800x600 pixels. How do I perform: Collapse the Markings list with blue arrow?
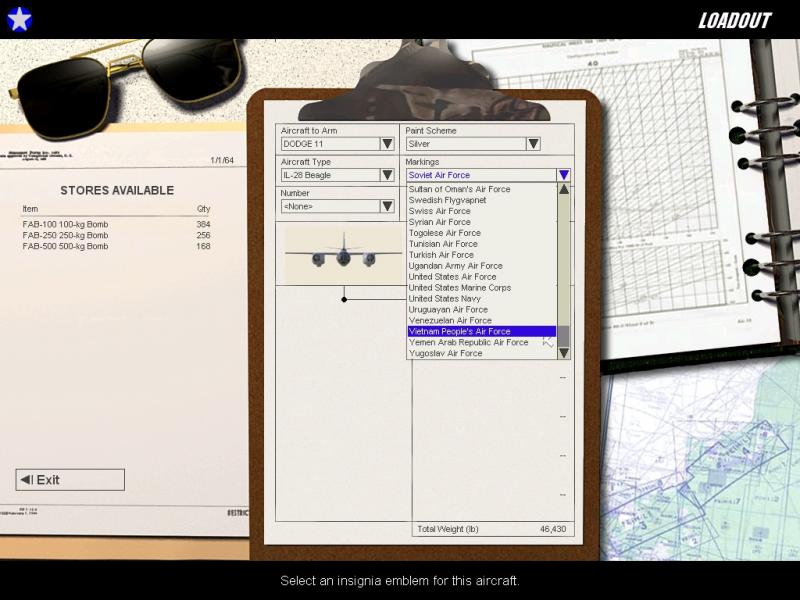click(x=564, y=175)
